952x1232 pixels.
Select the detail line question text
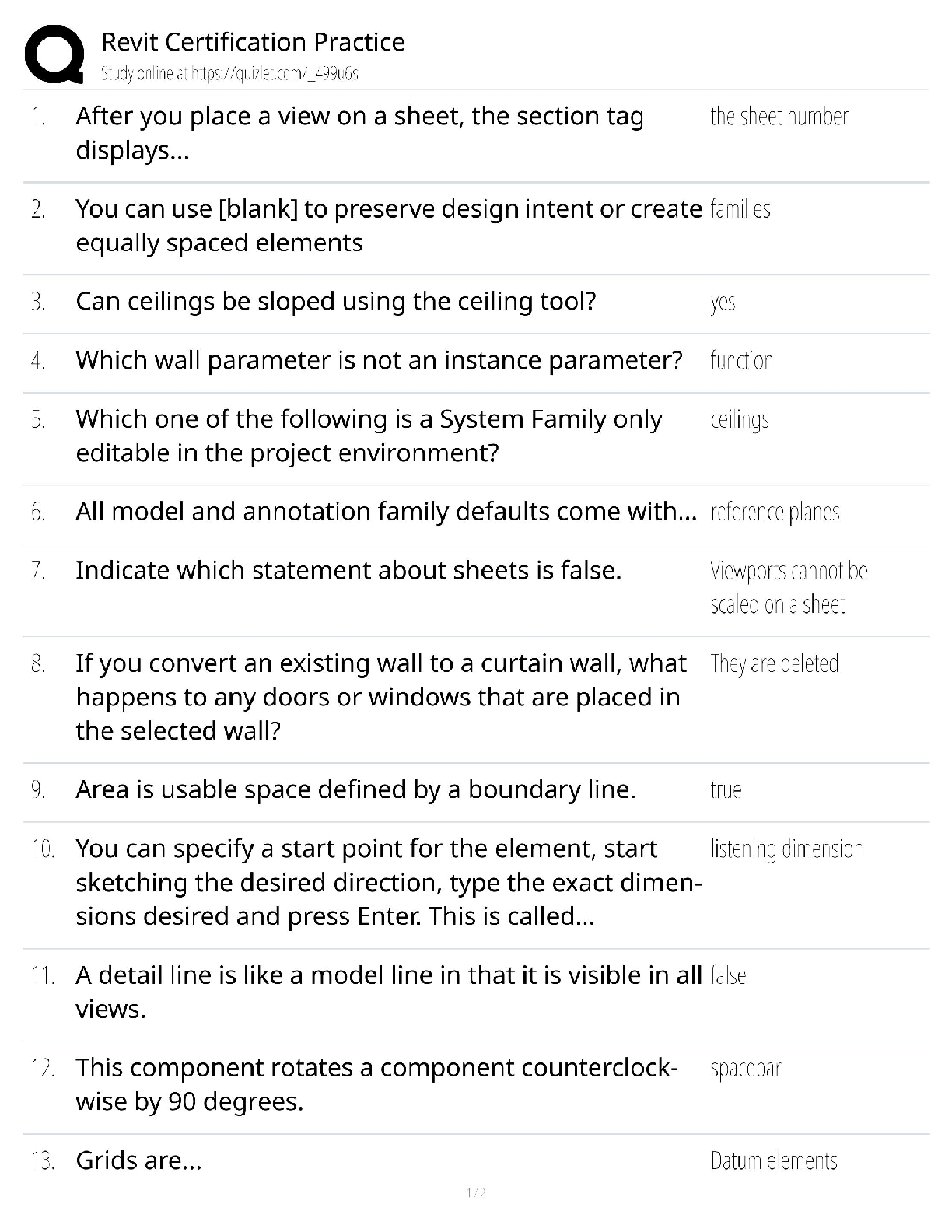click(x=388, y=992)
